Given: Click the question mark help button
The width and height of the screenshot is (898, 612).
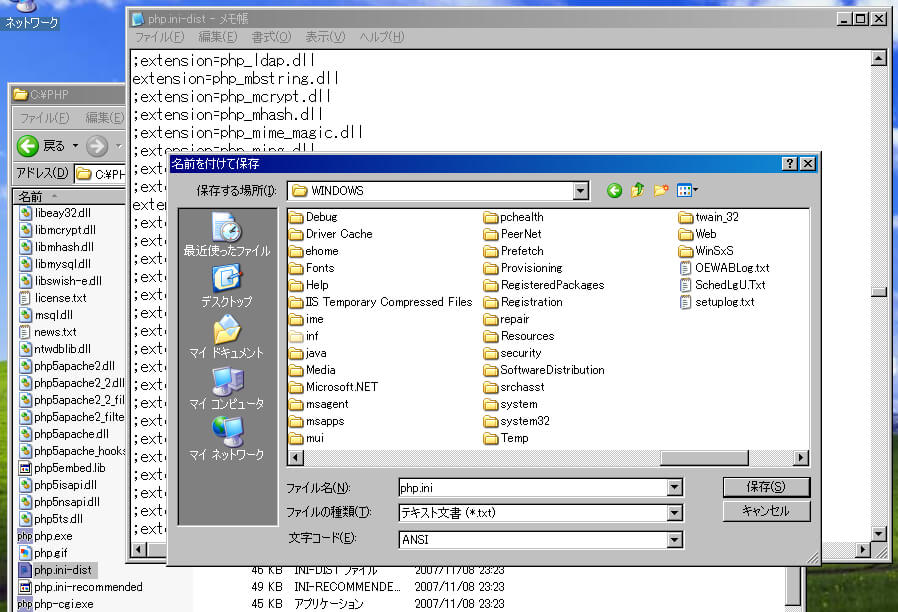Looking at the screenshot, I should coord(789,164).
